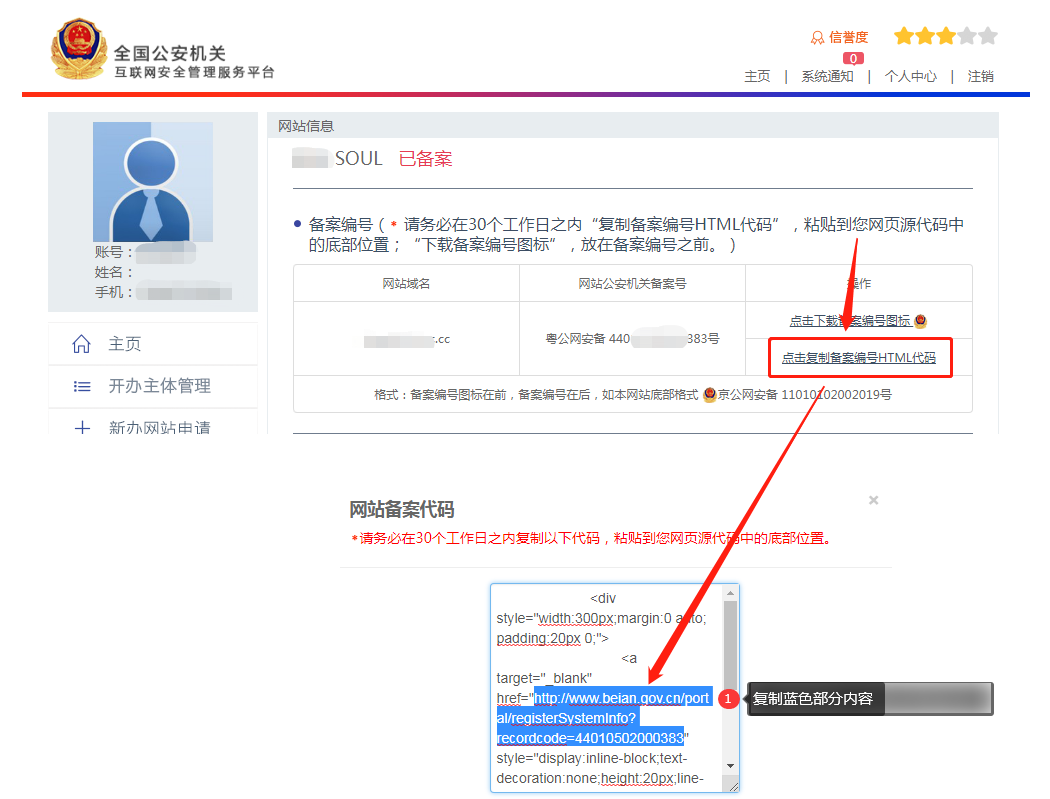The width and height of the screenshot is (1050, 799).
Task: Click badge icon in format example row
Action: 709,394
